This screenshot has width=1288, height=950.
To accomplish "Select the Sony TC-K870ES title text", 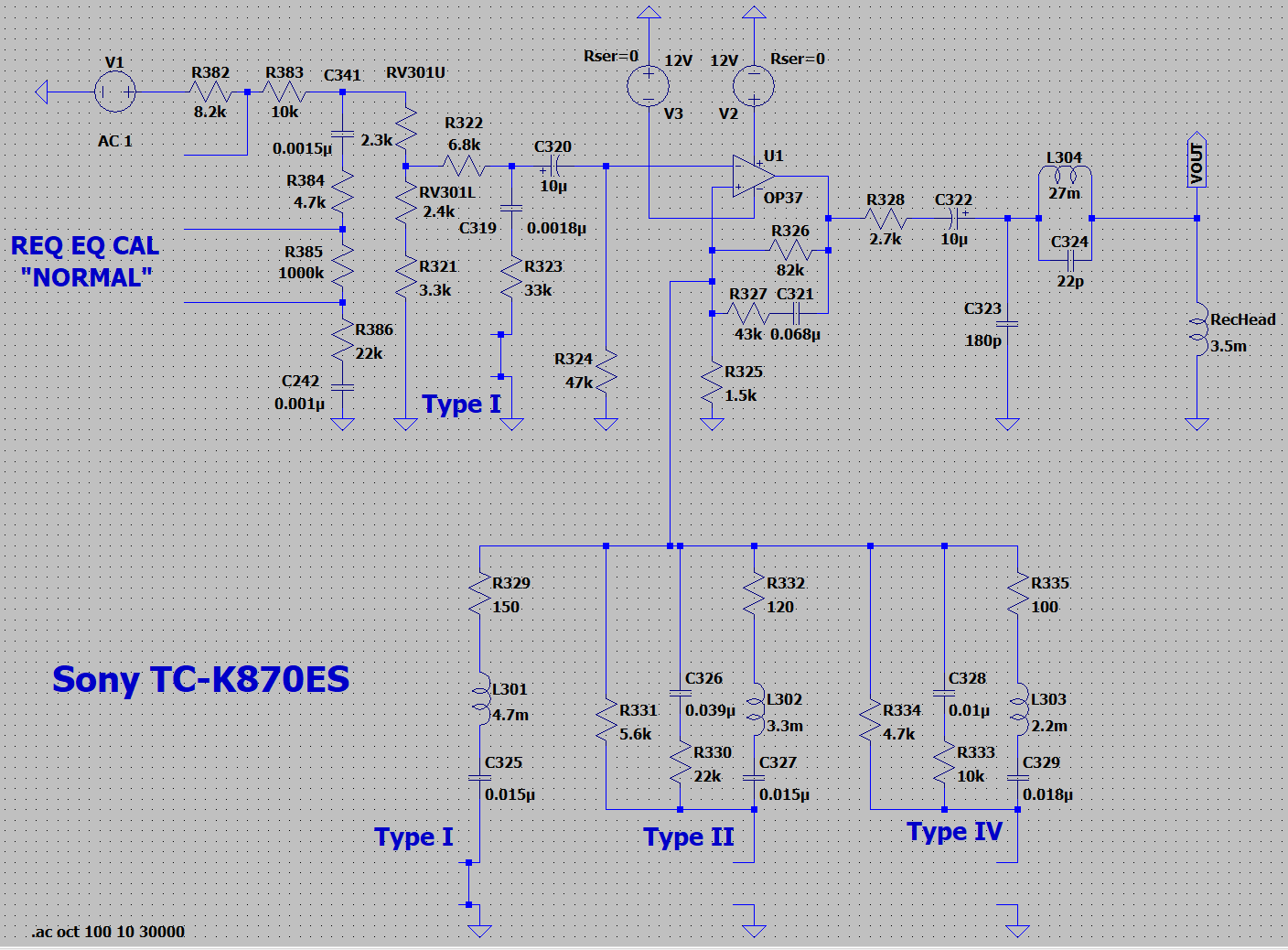I will point(200,679).
